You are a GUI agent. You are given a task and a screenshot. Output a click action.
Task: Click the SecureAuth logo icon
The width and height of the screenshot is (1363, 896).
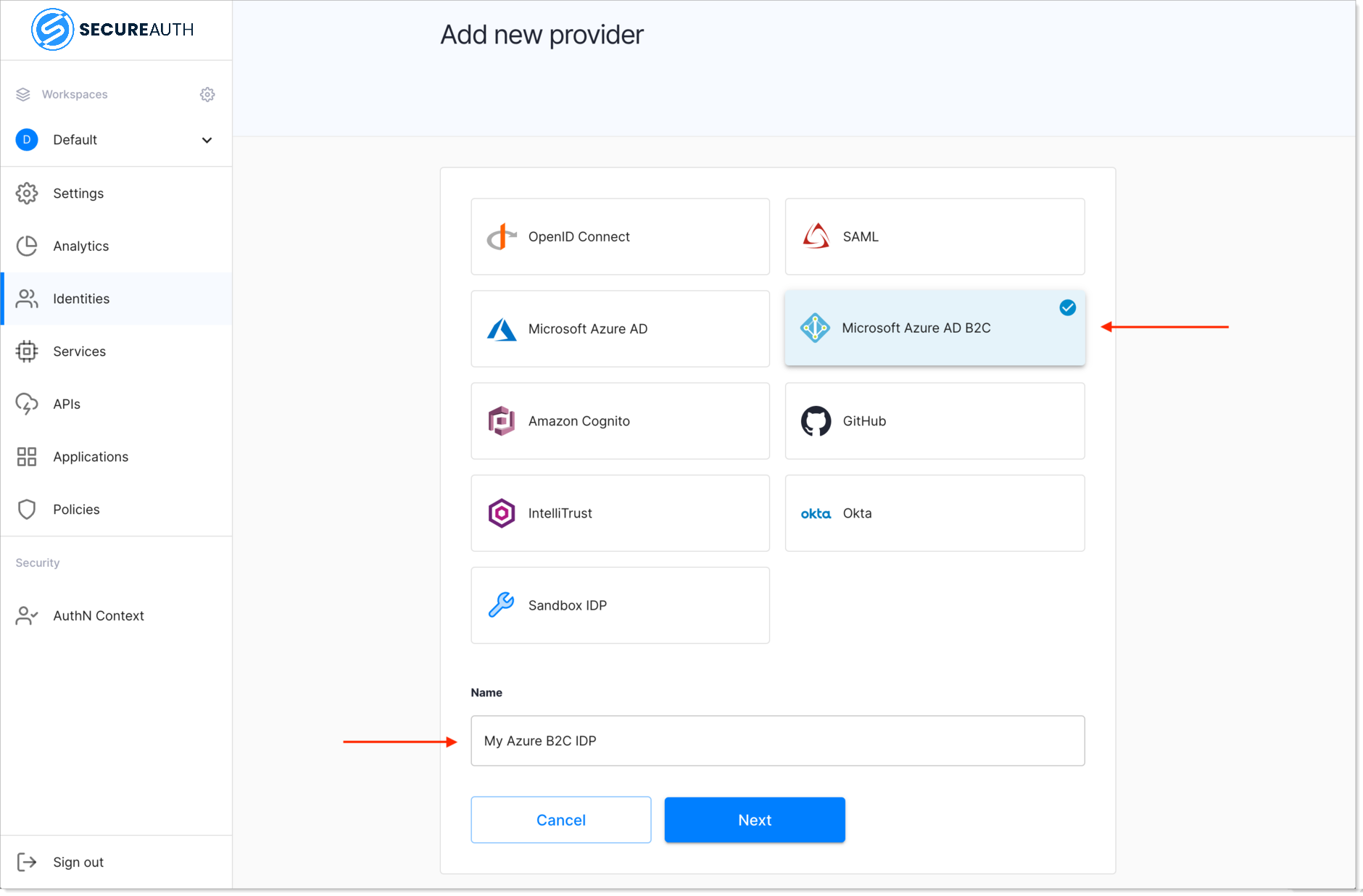(52, 30)
